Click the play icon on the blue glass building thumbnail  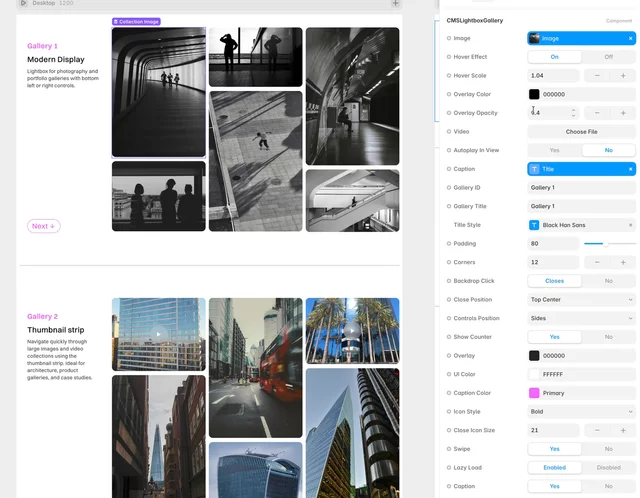point(158,334)
